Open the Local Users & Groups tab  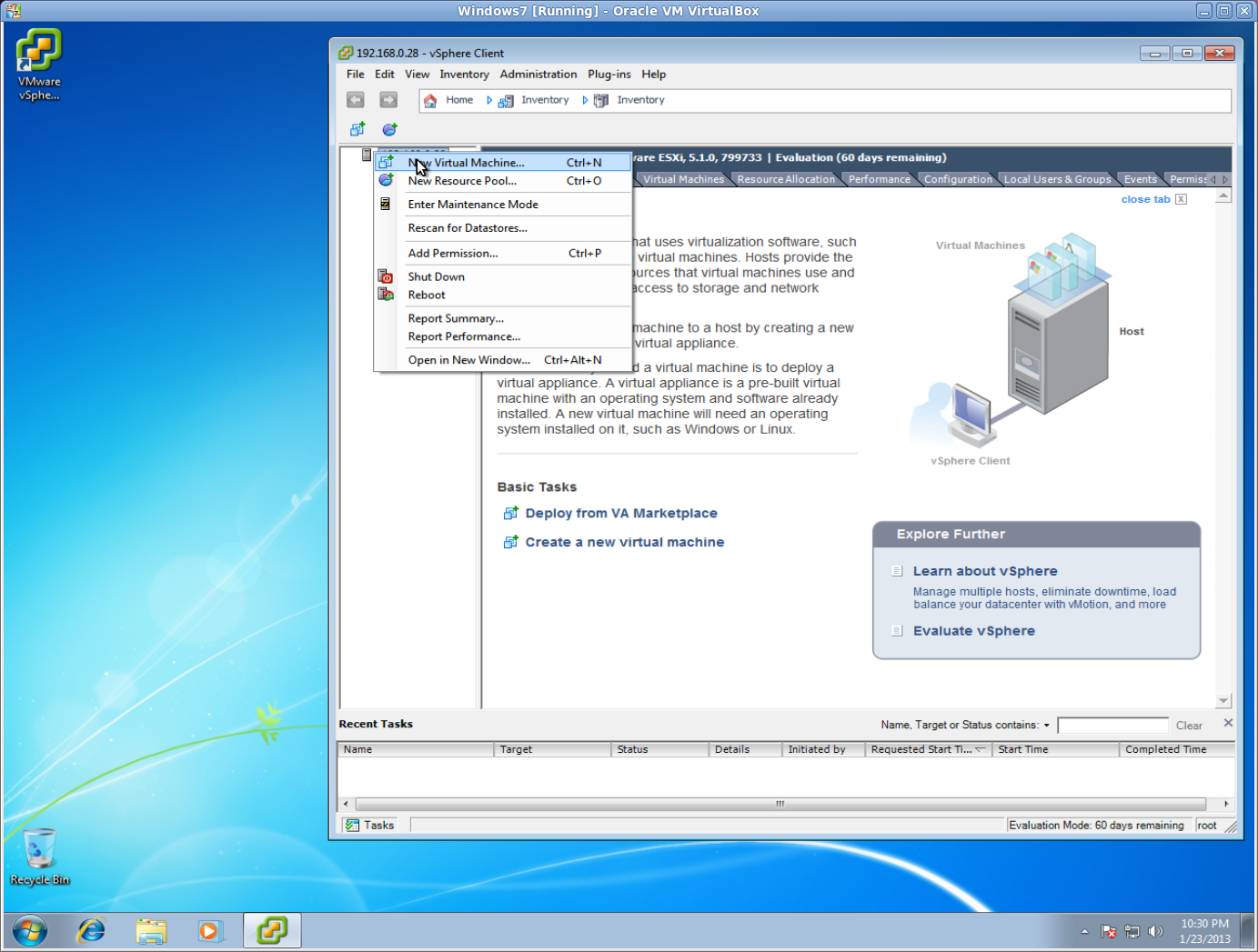coord(1058,179)
